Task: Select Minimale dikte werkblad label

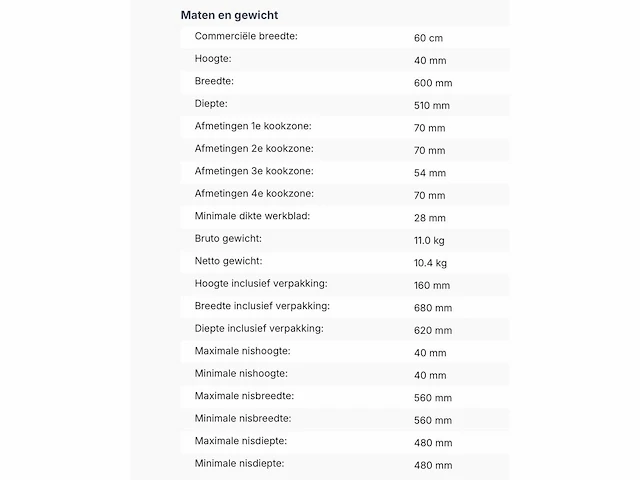Action: coord(252,216)
